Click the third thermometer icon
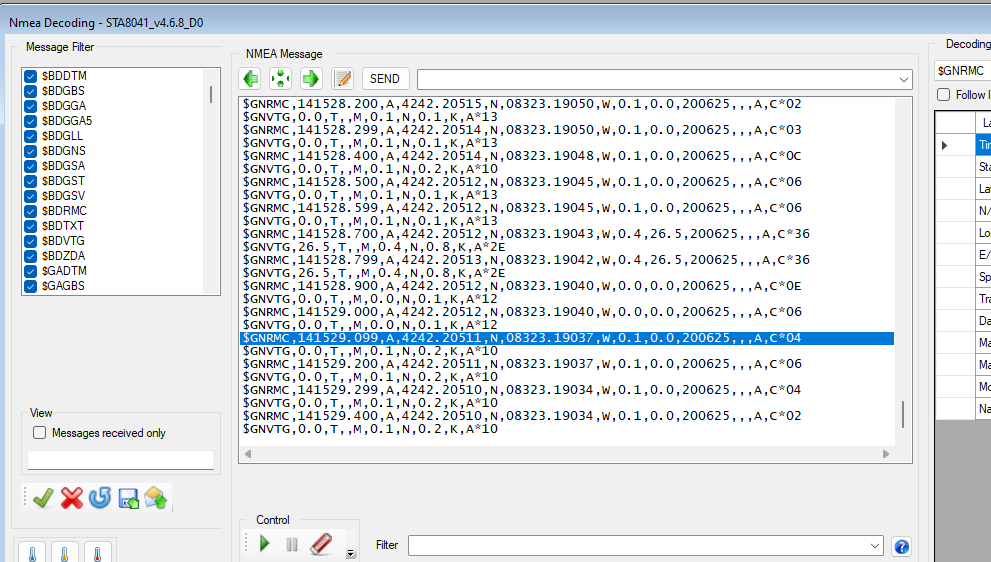991x562 pixels. 97,553
